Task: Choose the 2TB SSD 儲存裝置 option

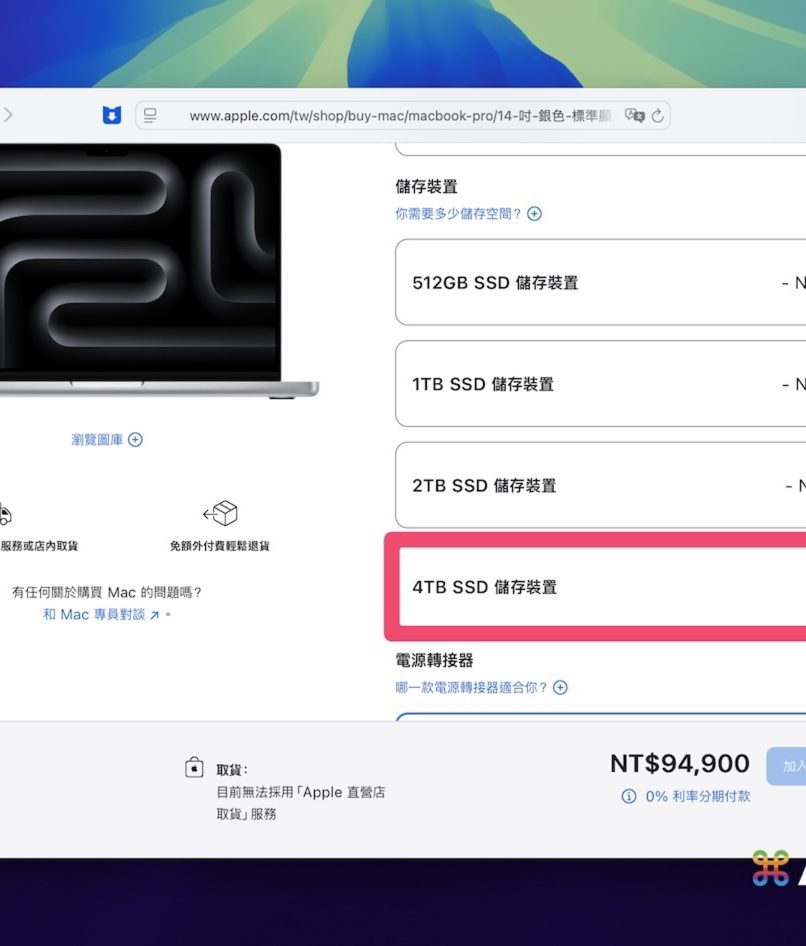Action: point(600,486)
